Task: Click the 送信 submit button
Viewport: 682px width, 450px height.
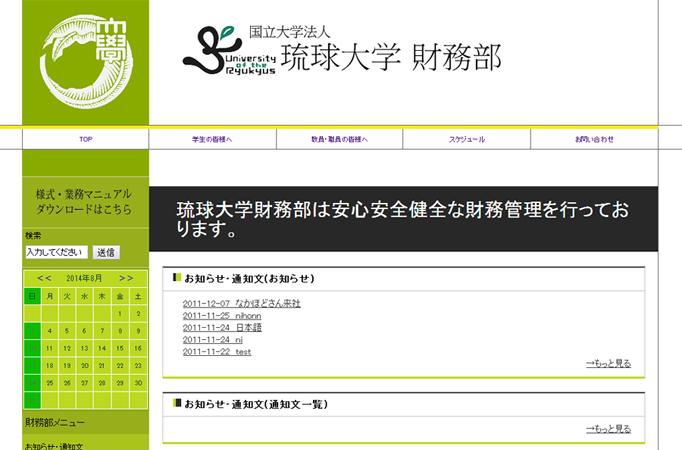Action: 106,253
